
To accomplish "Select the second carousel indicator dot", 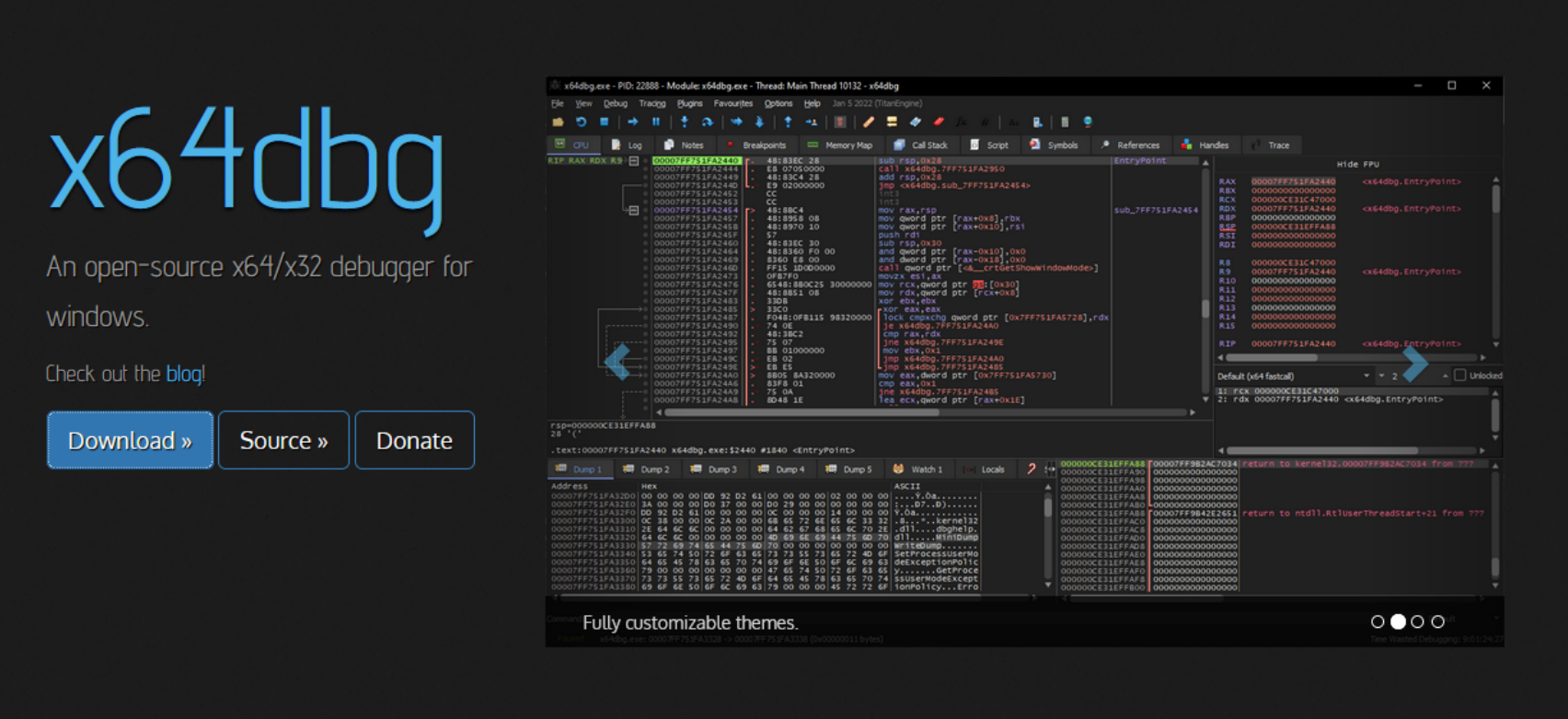I will [1398, 622].
